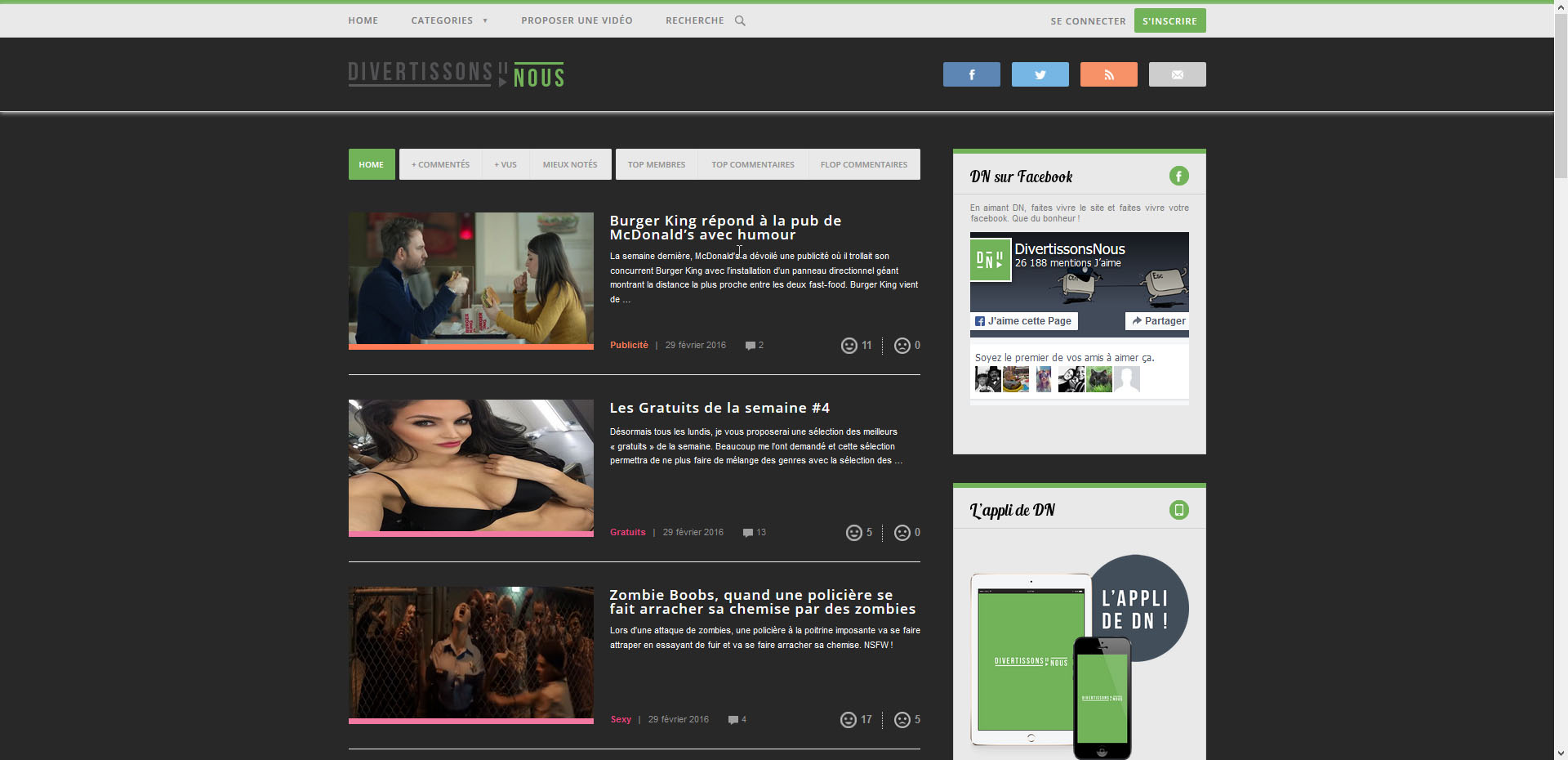Click the S'inscrire button
This screenshot has width=1568, height=760.
click(x=1169, y=20)
